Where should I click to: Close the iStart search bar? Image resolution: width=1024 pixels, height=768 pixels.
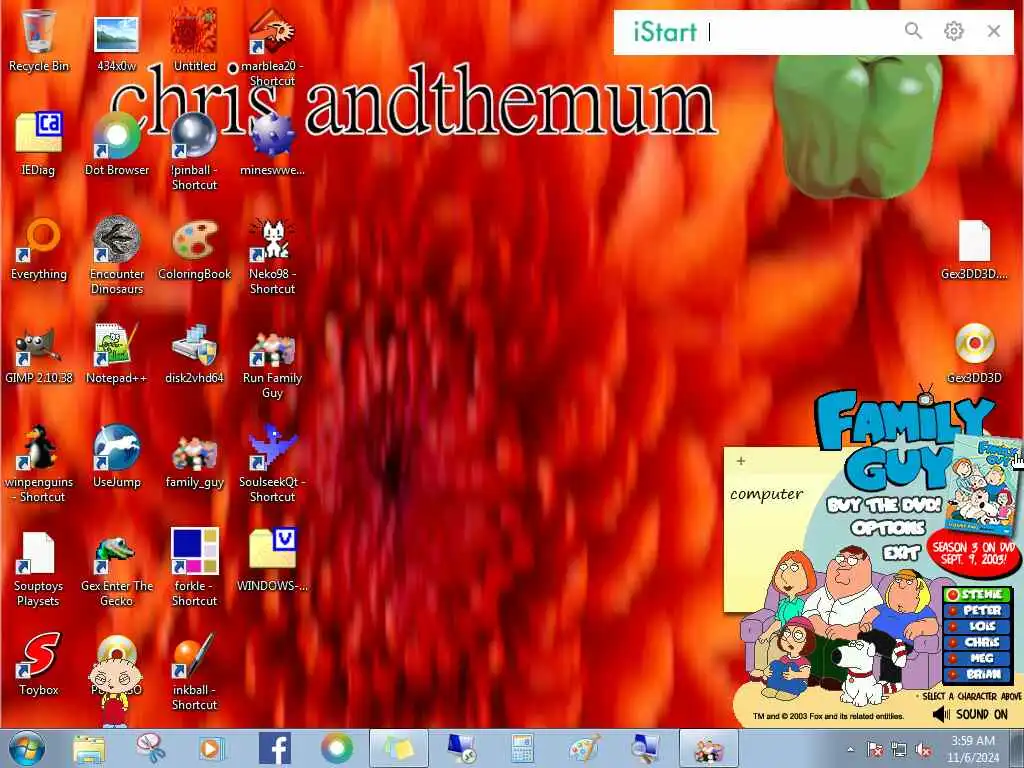(994, 31)
